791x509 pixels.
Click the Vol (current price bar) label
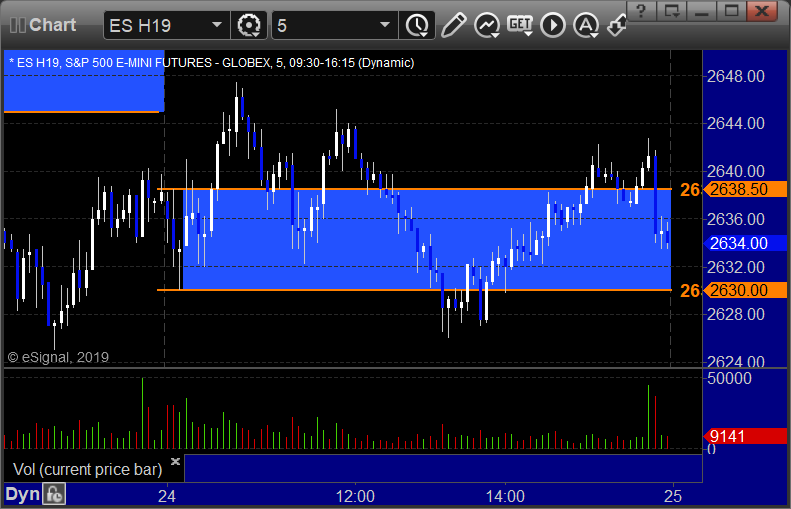click(x=87, y=470)
